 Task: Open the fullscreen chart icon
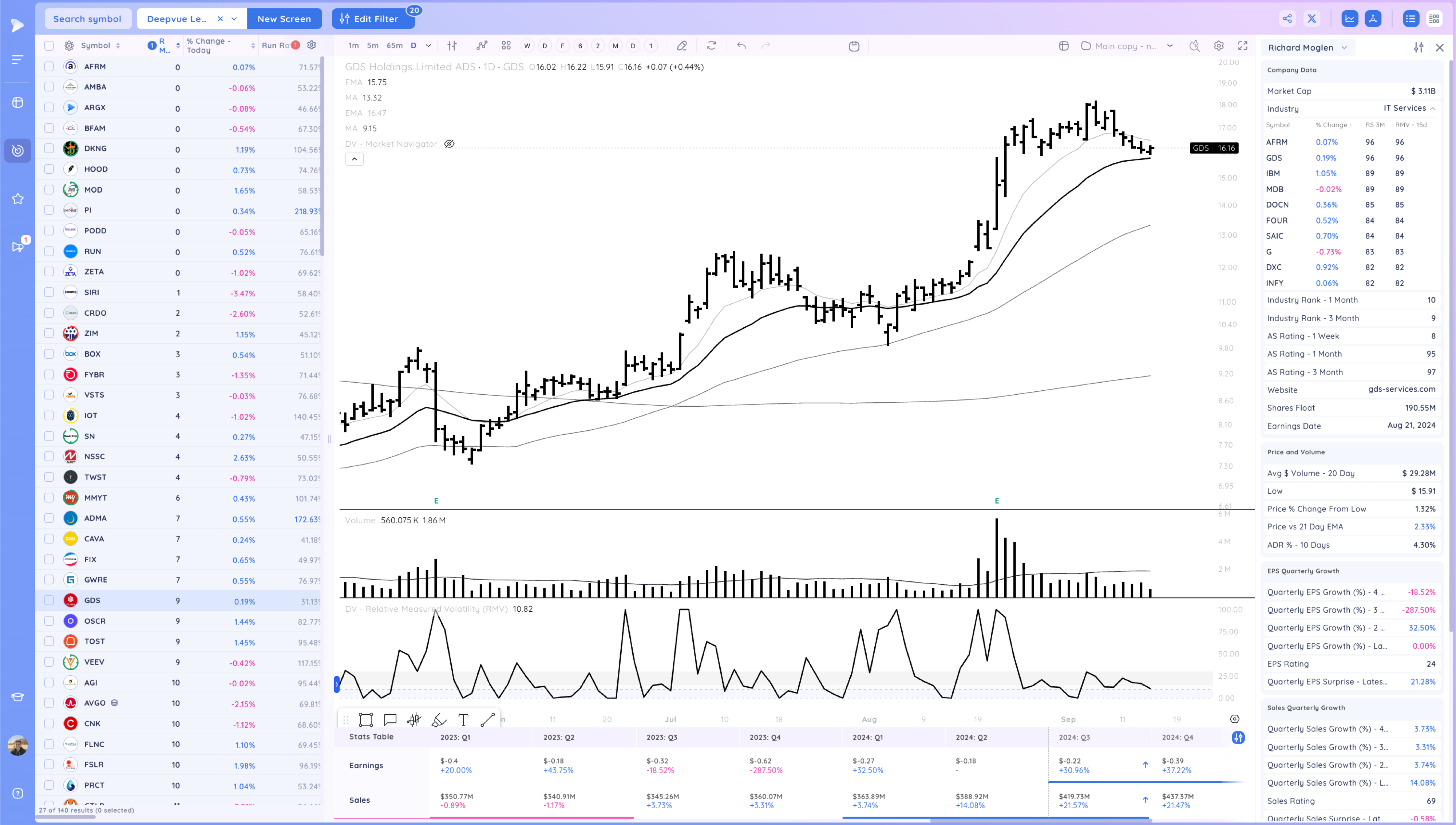coord(1242,46)
